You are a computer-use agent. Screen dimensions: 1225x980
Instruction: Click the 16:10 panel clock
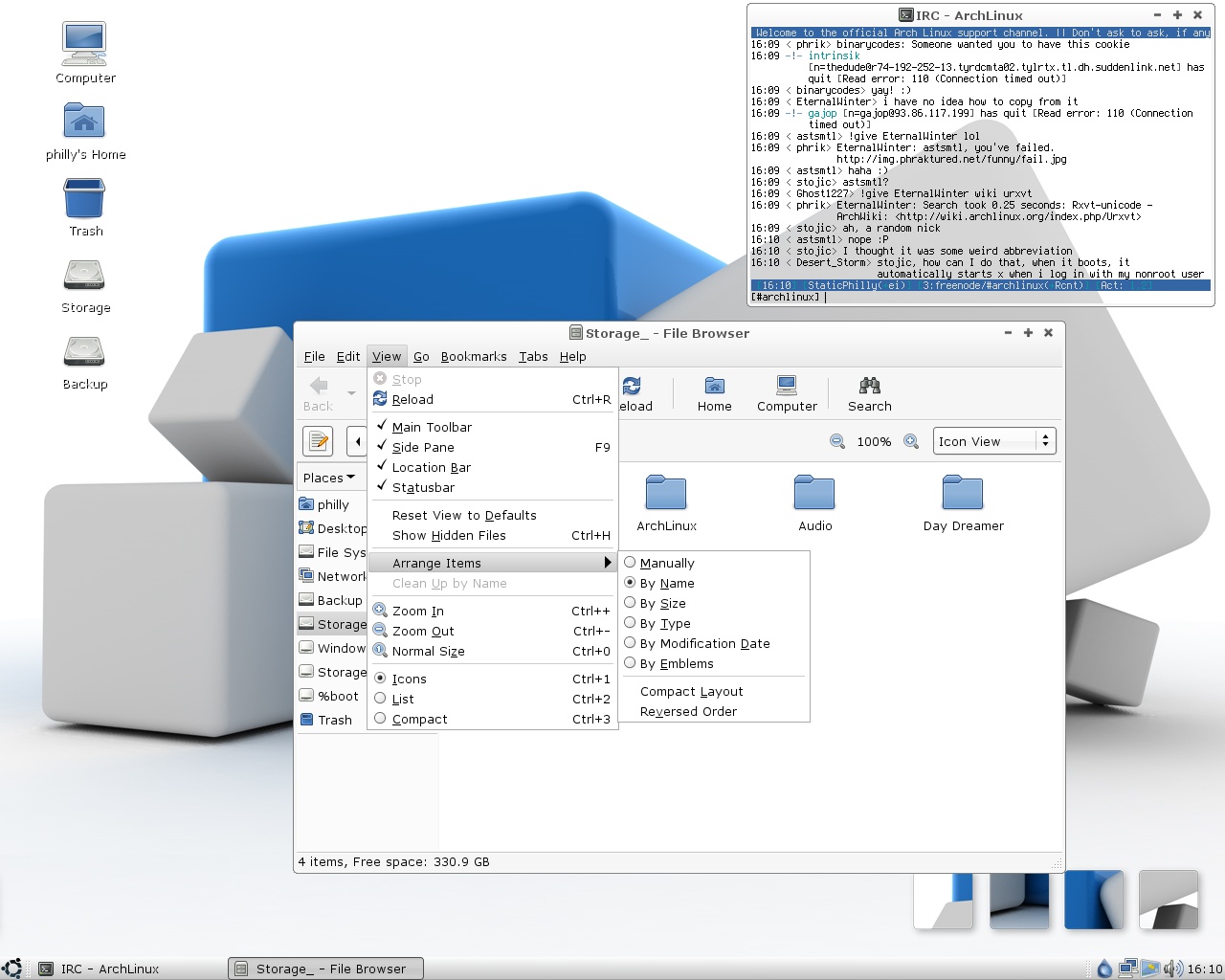1204,969
